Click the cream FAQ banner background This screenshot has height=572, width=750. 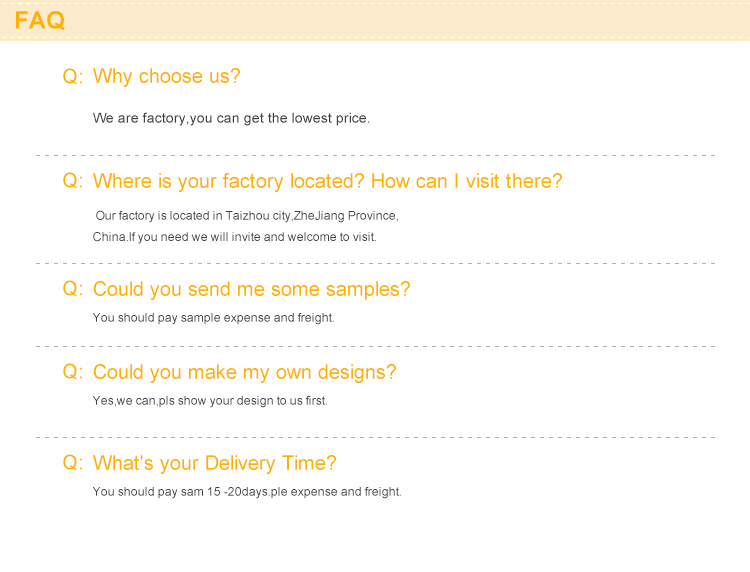pyautogui.click(x=407, y=21)
